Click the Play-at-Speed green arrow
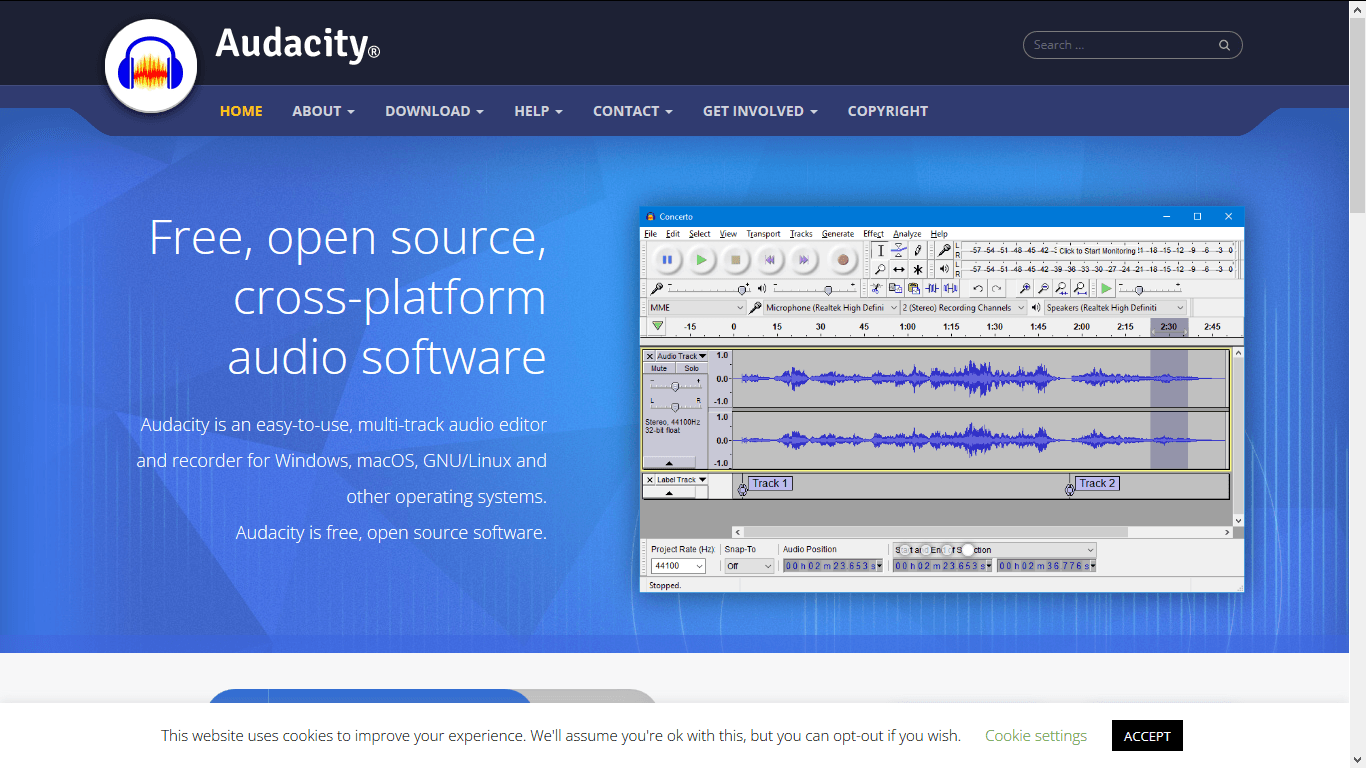 coord(1106,288)
